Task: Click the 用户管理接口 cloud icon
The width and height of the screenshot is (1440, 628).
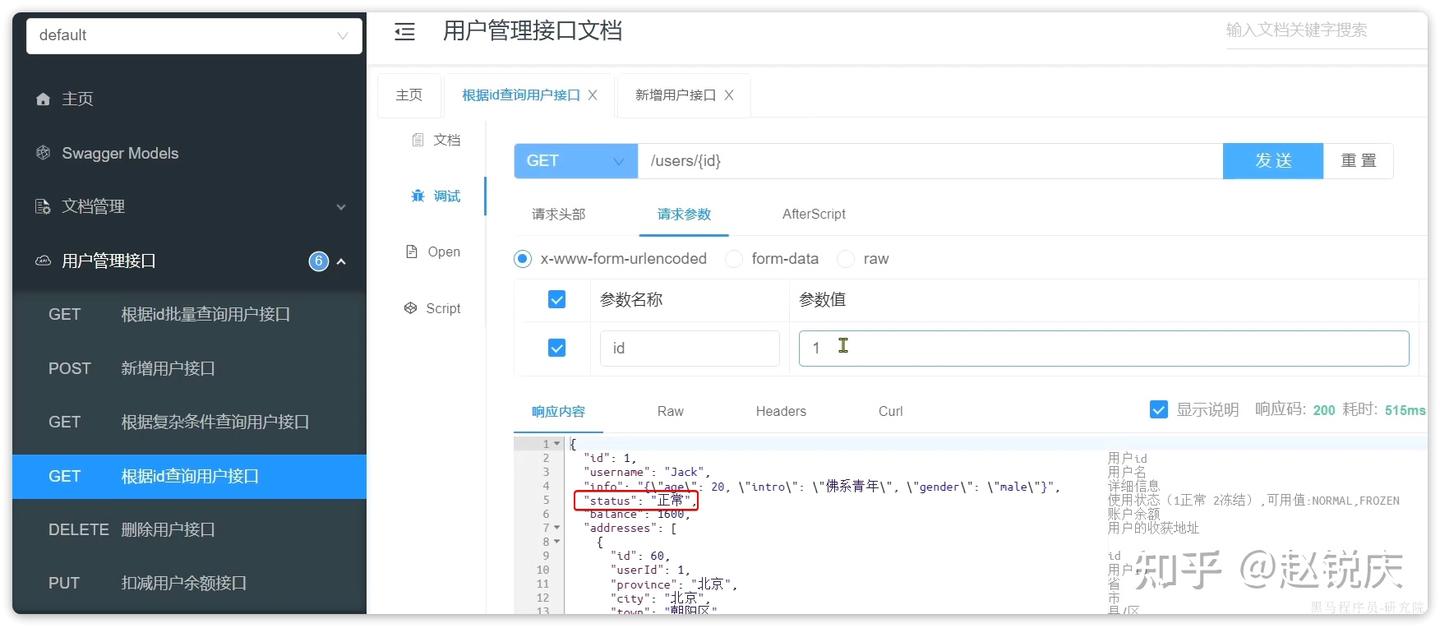Action: pyautogui.click(x=42, y=260)
